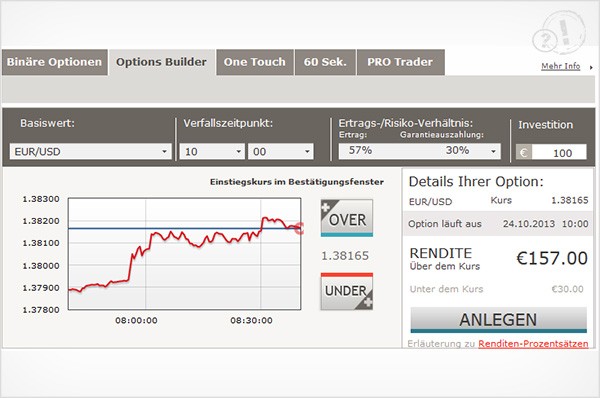Click the Details Ihrer Option heading
The width and height of the screenshot is (600, 398).
pyautogui.click(x=476, y=181)
